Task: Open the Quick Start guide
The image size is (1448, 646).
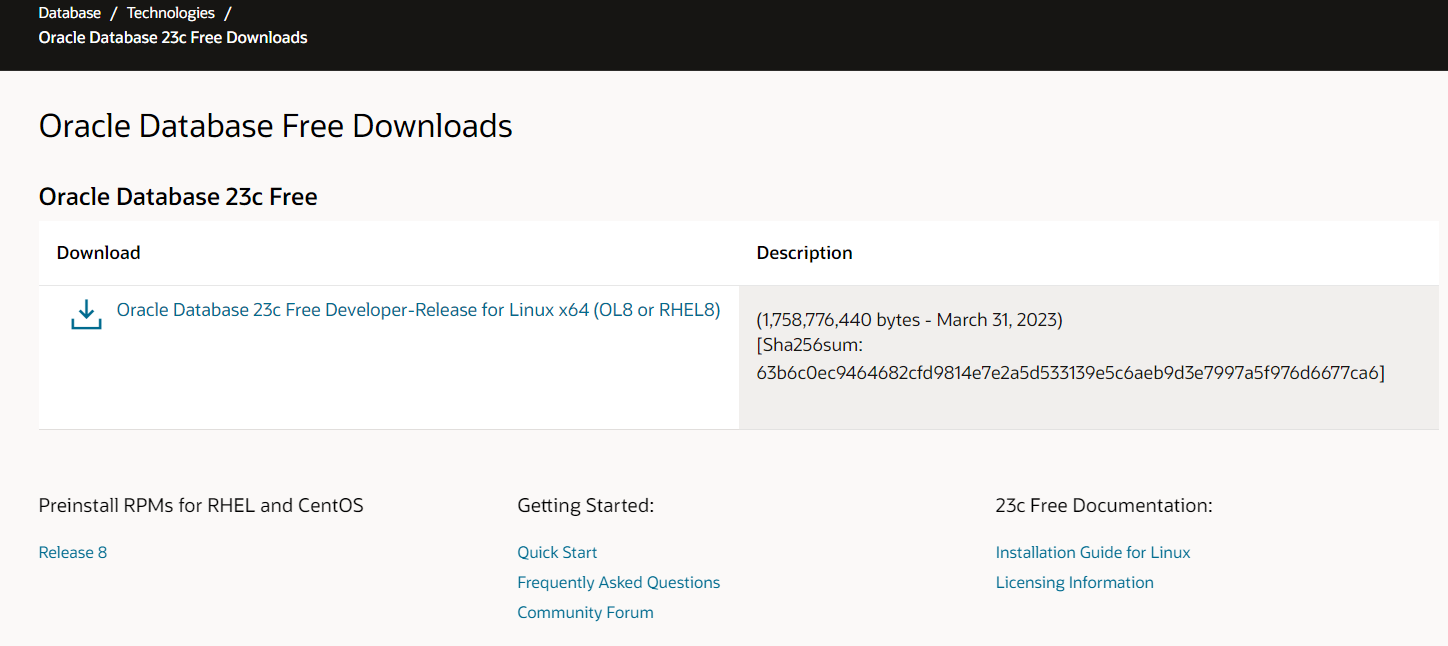Action: [557, 552]
